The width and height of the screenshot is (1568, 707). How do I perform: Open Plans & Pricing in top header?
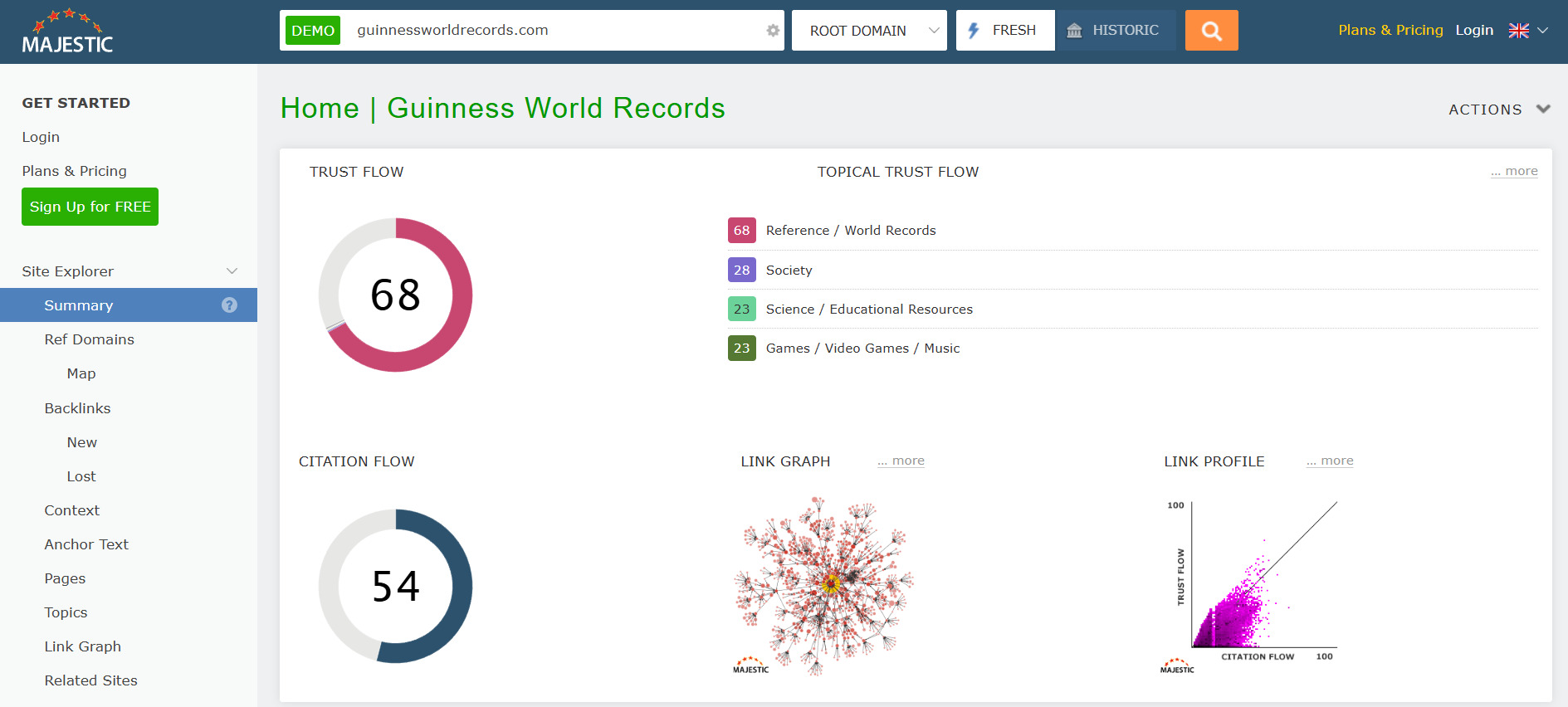tap(1390, 30)
